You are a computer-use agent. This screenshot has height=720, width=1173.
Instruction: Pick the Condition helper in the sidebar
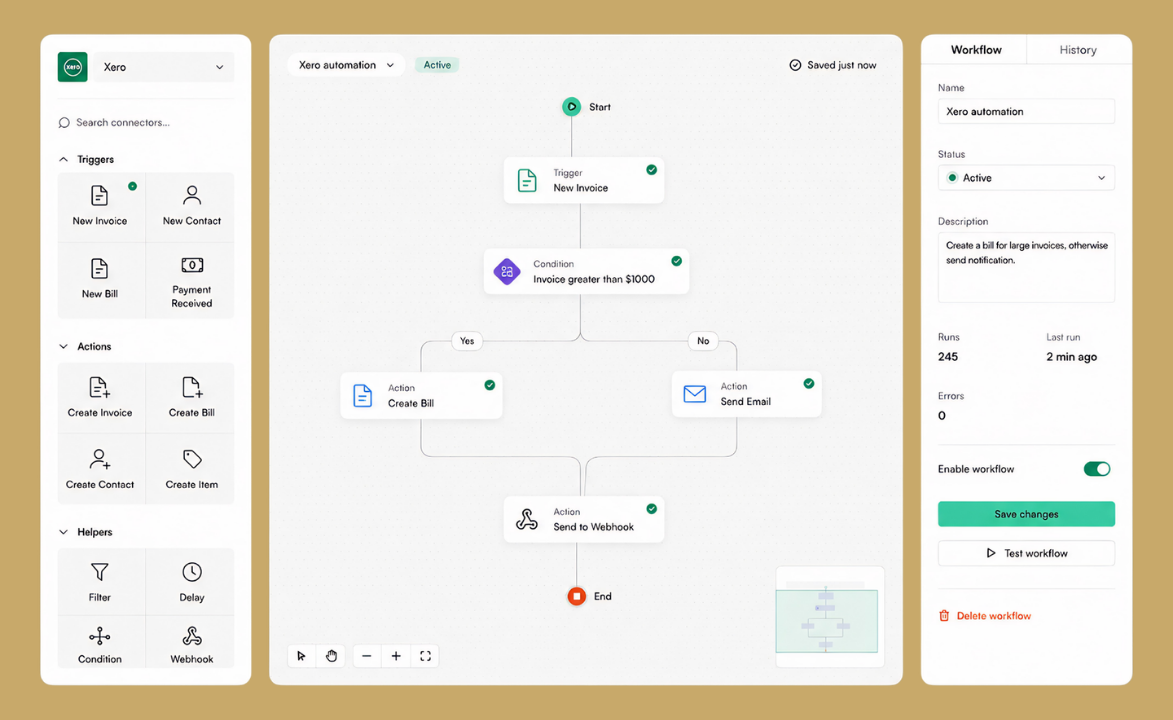click(100, 642)
